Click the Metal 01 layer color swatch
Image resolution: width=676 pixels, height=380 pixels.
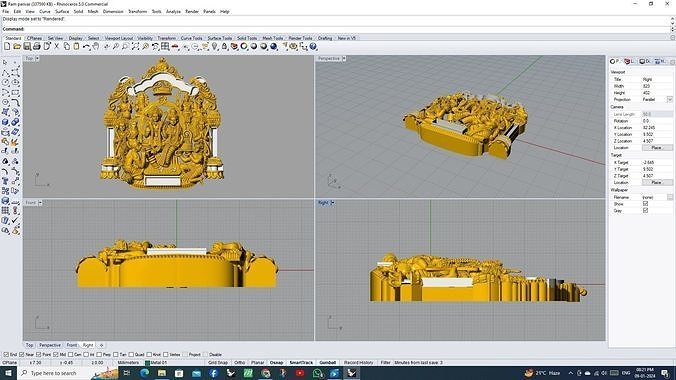click(x=147, y=363)
